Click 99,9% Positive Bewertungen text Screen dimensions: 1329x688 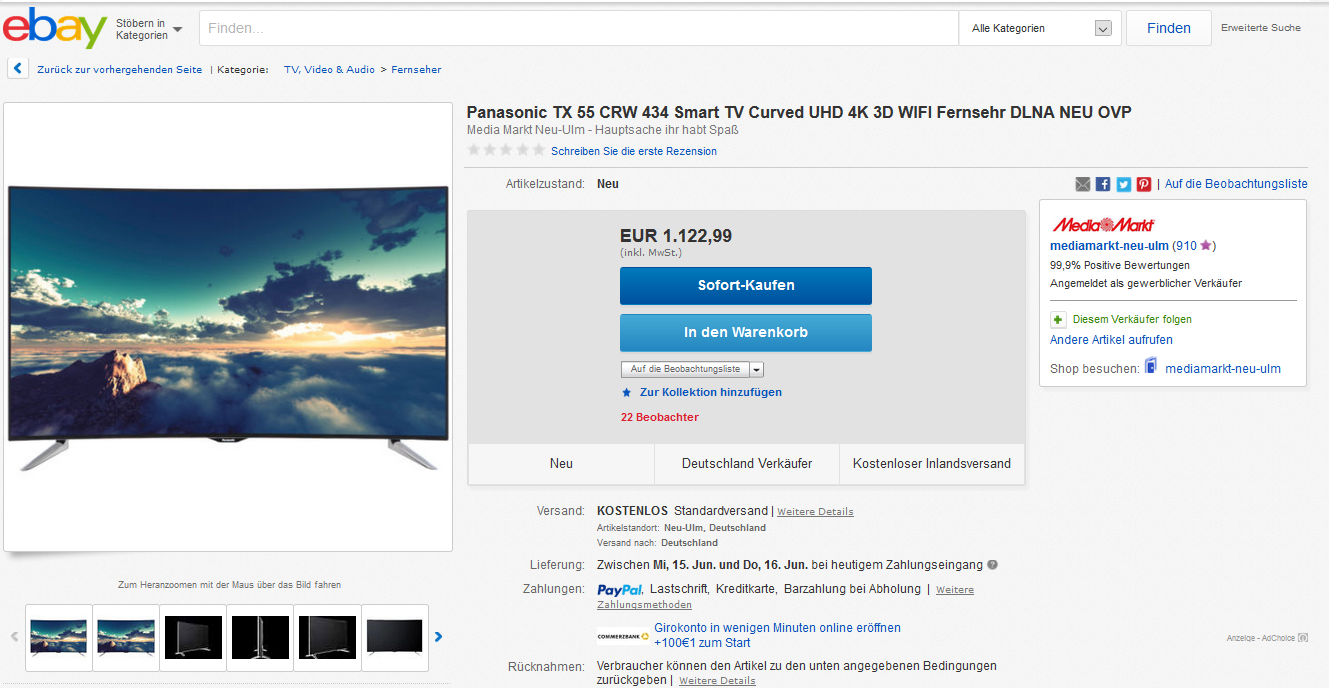[1120, 265]
